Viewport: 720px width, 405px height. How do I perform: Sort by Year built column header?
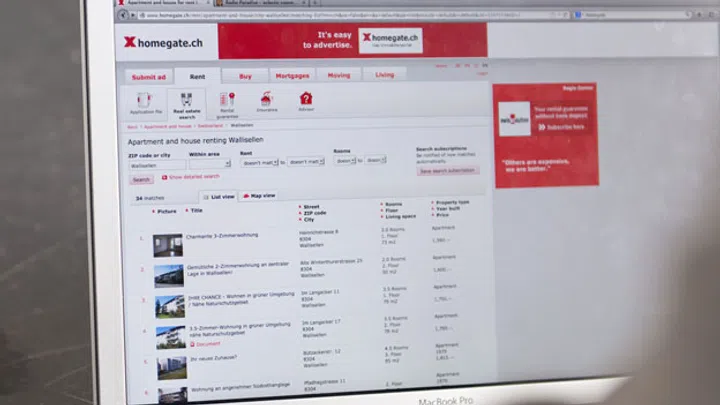point(448,208)
